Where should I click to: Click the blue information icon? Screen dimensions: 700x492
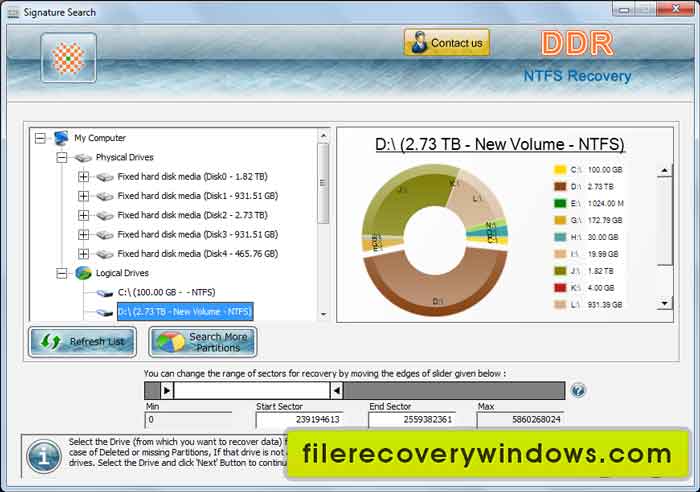pos(44,457)
